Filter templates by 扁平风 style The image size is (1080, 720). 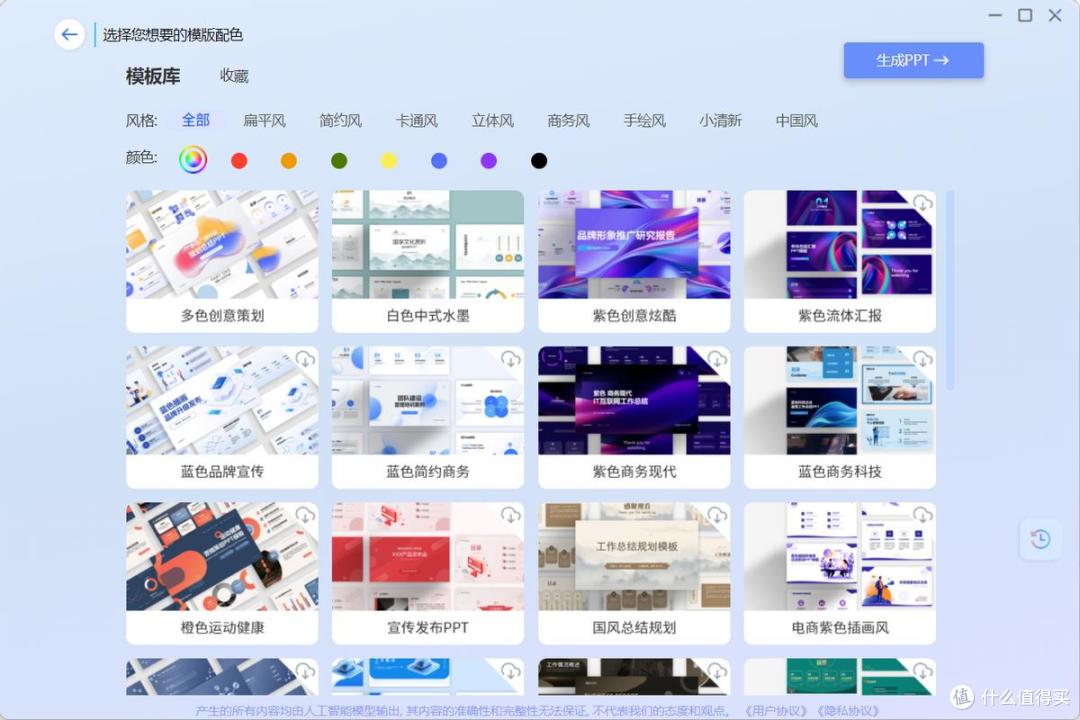tap(264, 121)
